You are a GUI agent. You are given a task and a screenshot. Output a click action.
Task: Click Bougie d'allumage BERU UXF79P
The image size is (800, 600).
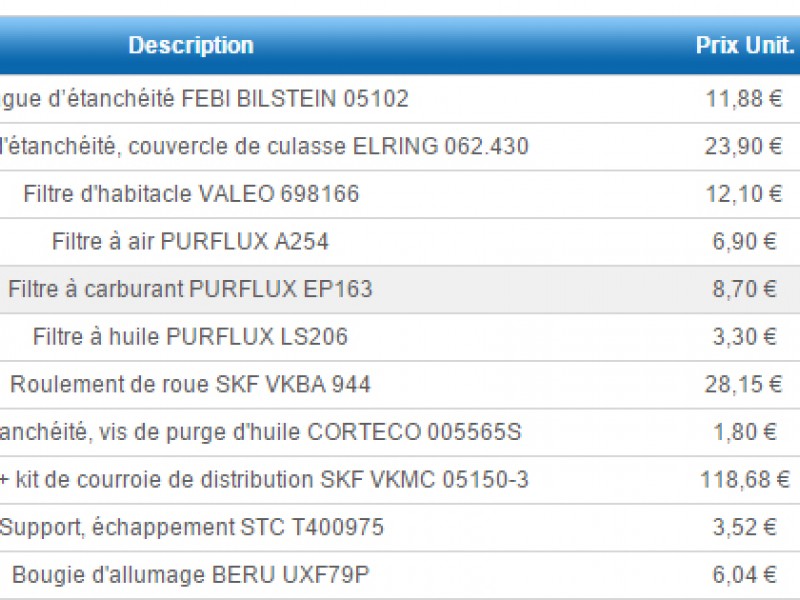tap(190, 575)
